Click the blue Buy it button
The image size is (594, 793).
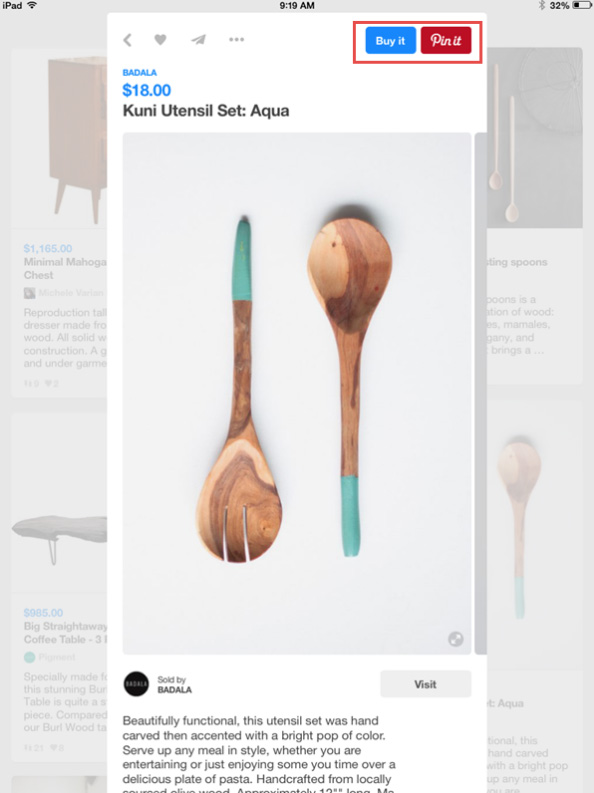pos(390,40)
